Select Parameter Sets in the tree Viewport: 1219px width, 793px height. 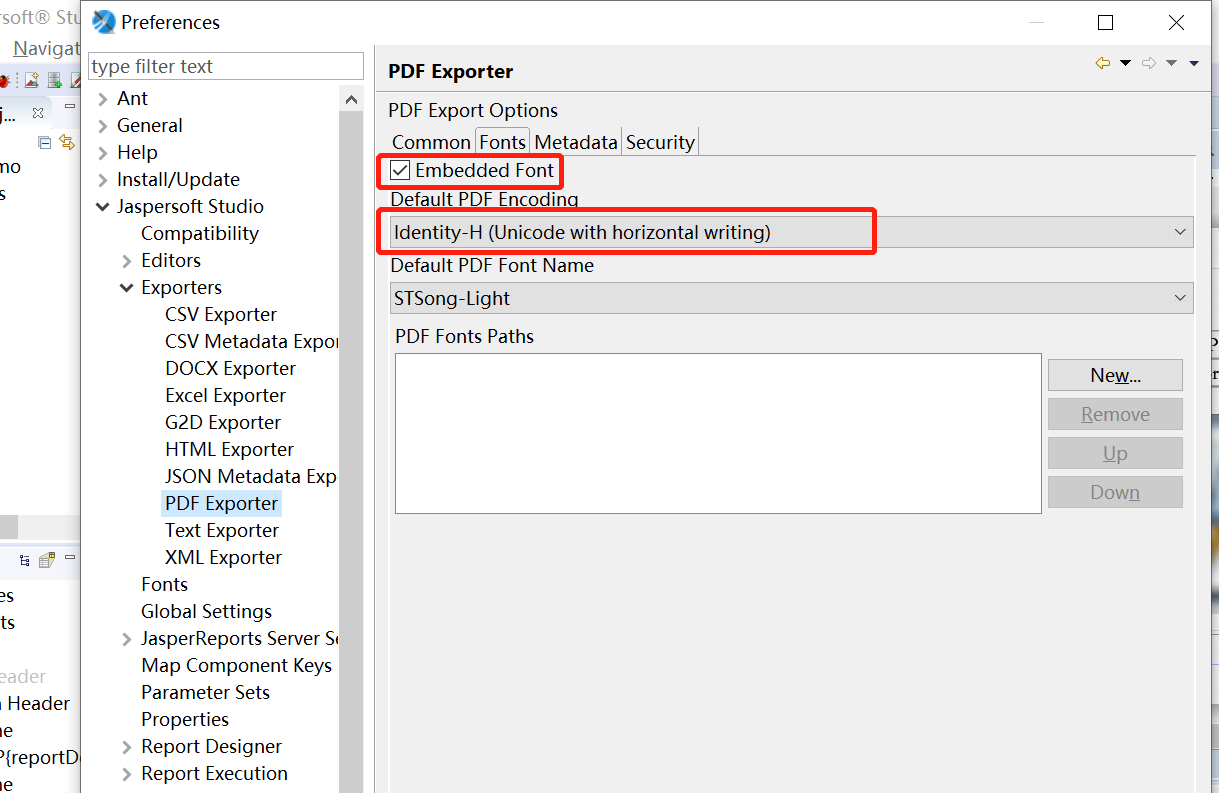tap(205, 693)
